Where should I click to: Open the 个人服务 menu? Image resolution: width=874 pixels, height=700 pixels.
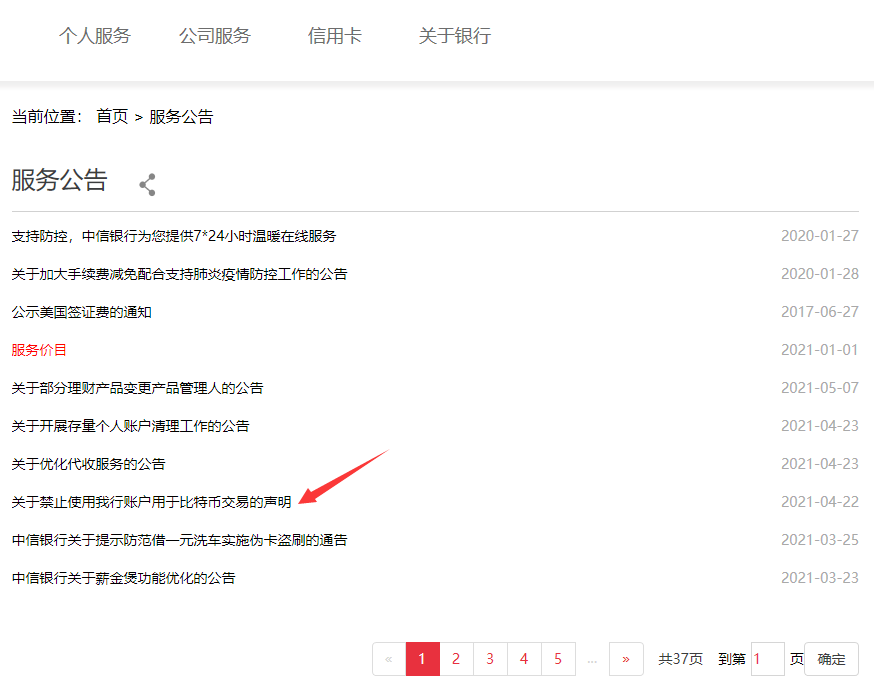tap(95, 36)
